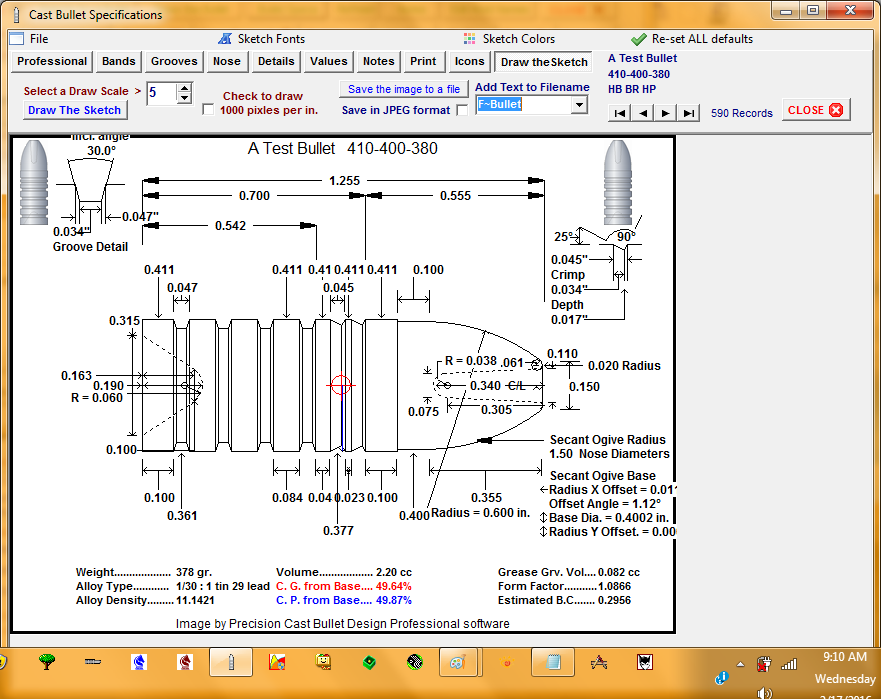Switch to the Paint palette taskbar app
881x699 pixels.
pyautogui.click(x=458, y=662)
